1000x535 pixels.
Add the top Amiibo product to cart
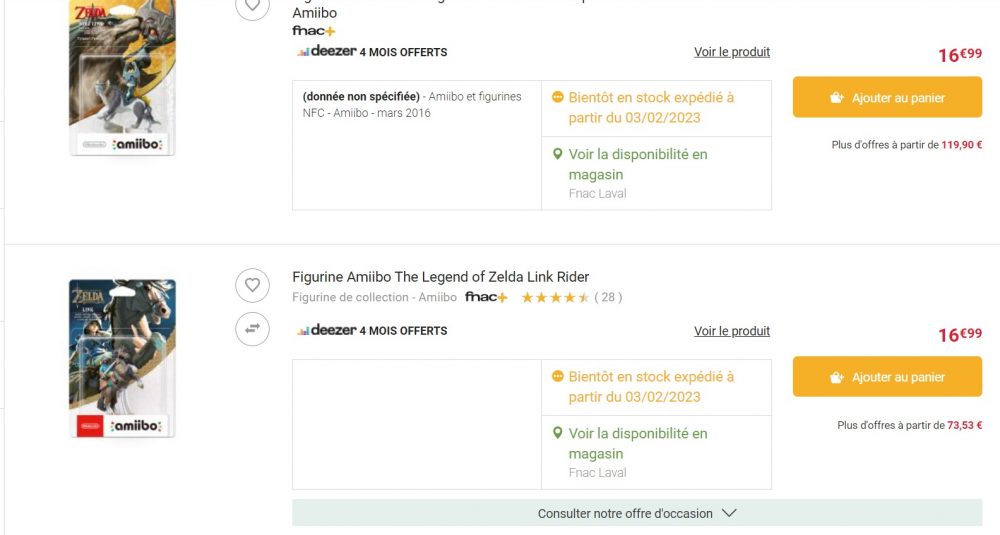(x=887, y=98)
